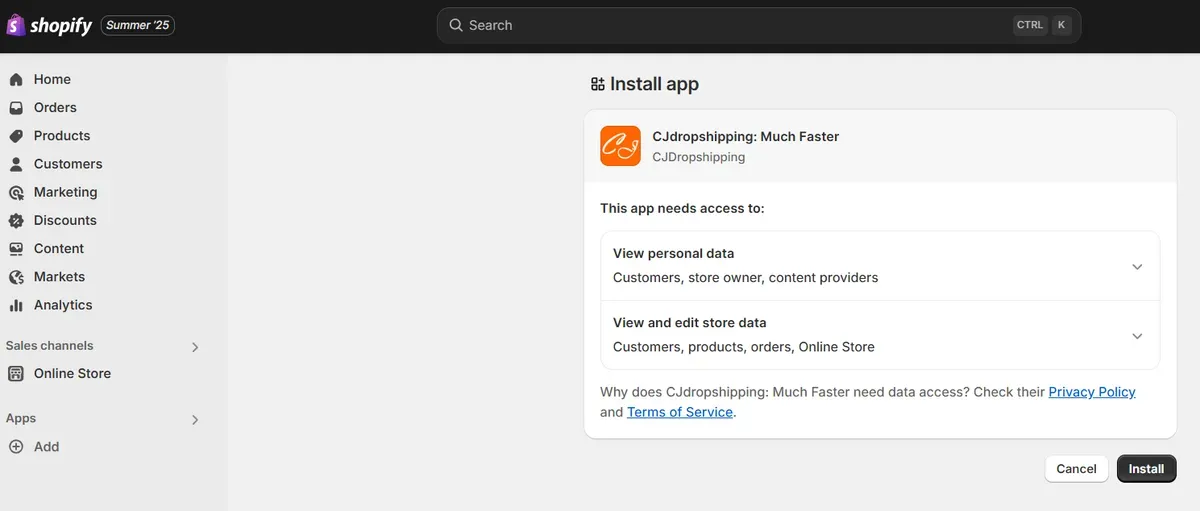Open the Privacy Policy link
The image size is (1200, 511).
pos(1092,392)
